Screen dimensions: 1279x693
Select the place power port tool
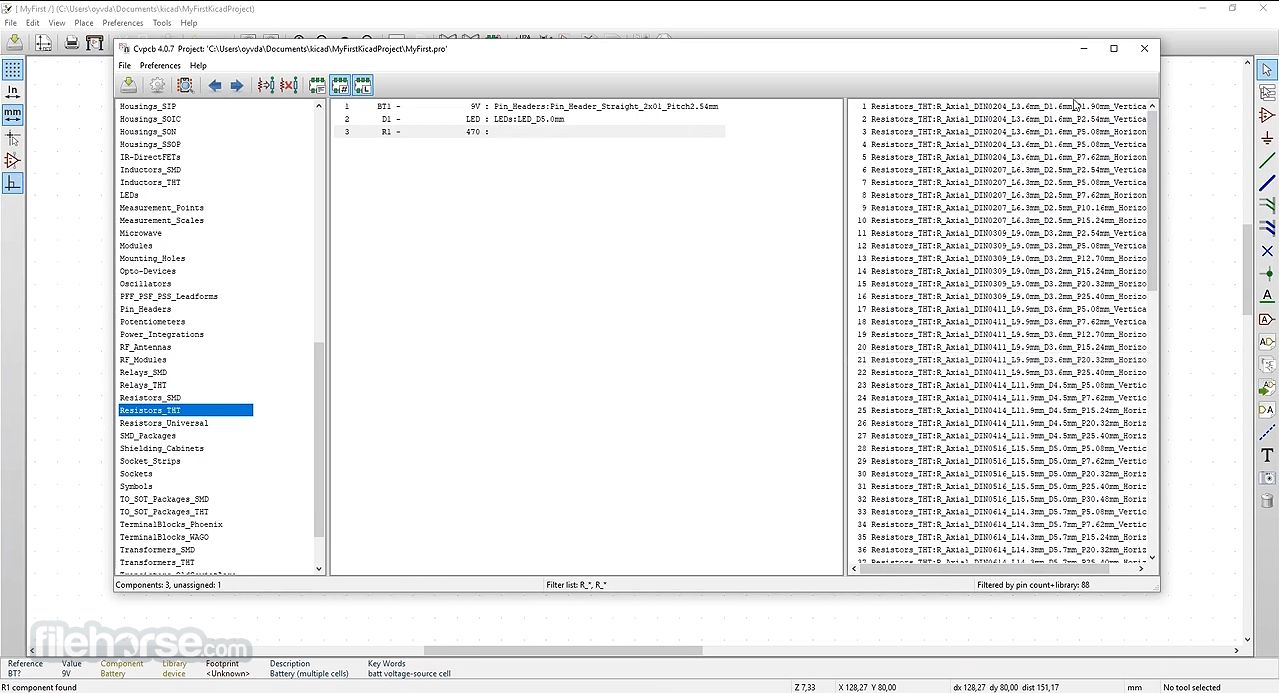(1267, 138)
